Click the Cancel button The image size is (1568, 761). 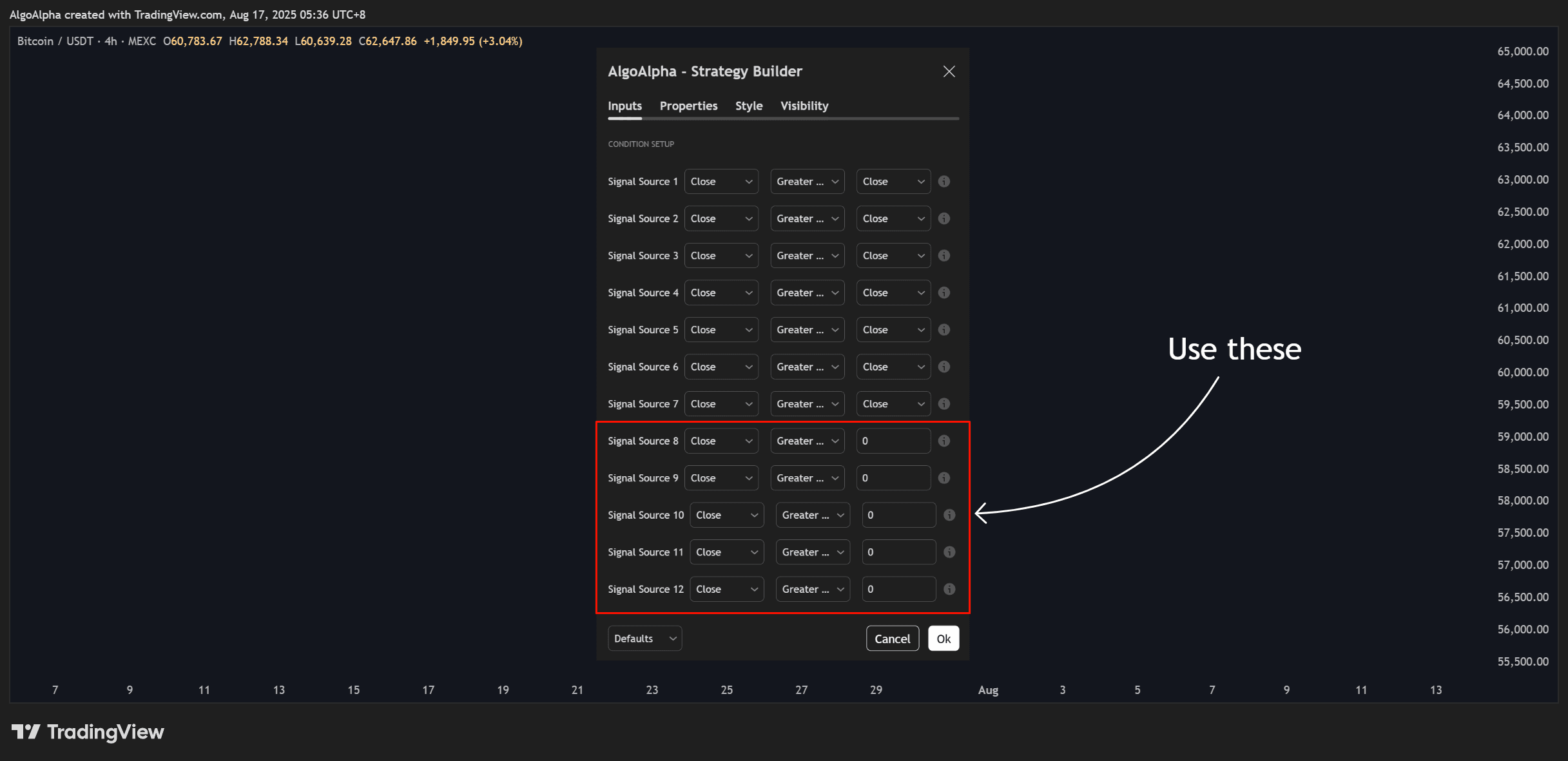(892, 638)
